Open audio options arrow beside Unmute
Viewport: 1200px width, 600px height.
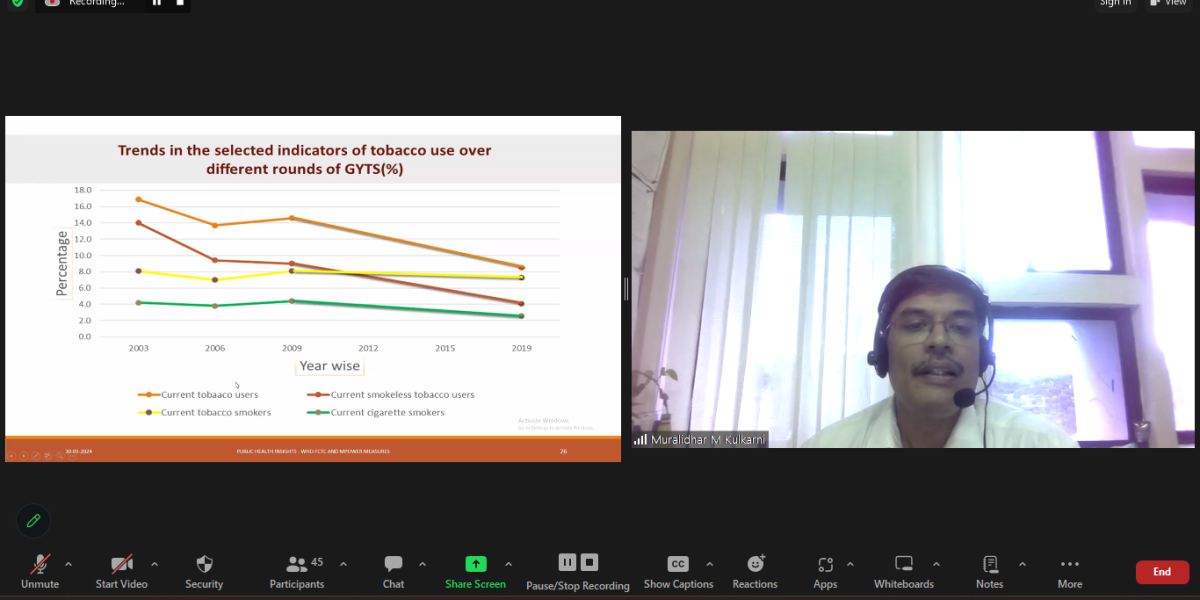tap(68, 564)
